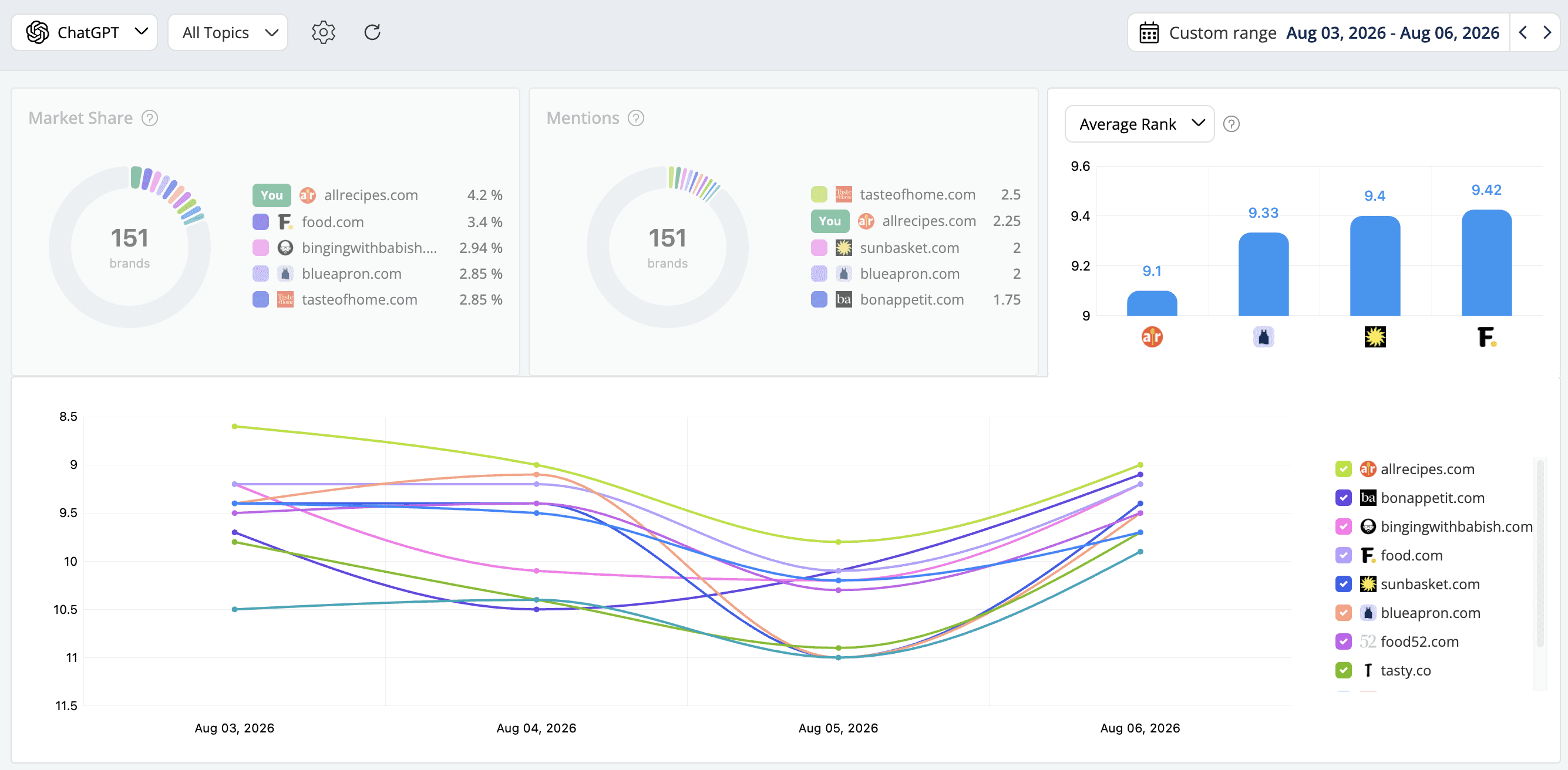Click the green swatch beside tasteofhome.com mentions

click(819, 195)
